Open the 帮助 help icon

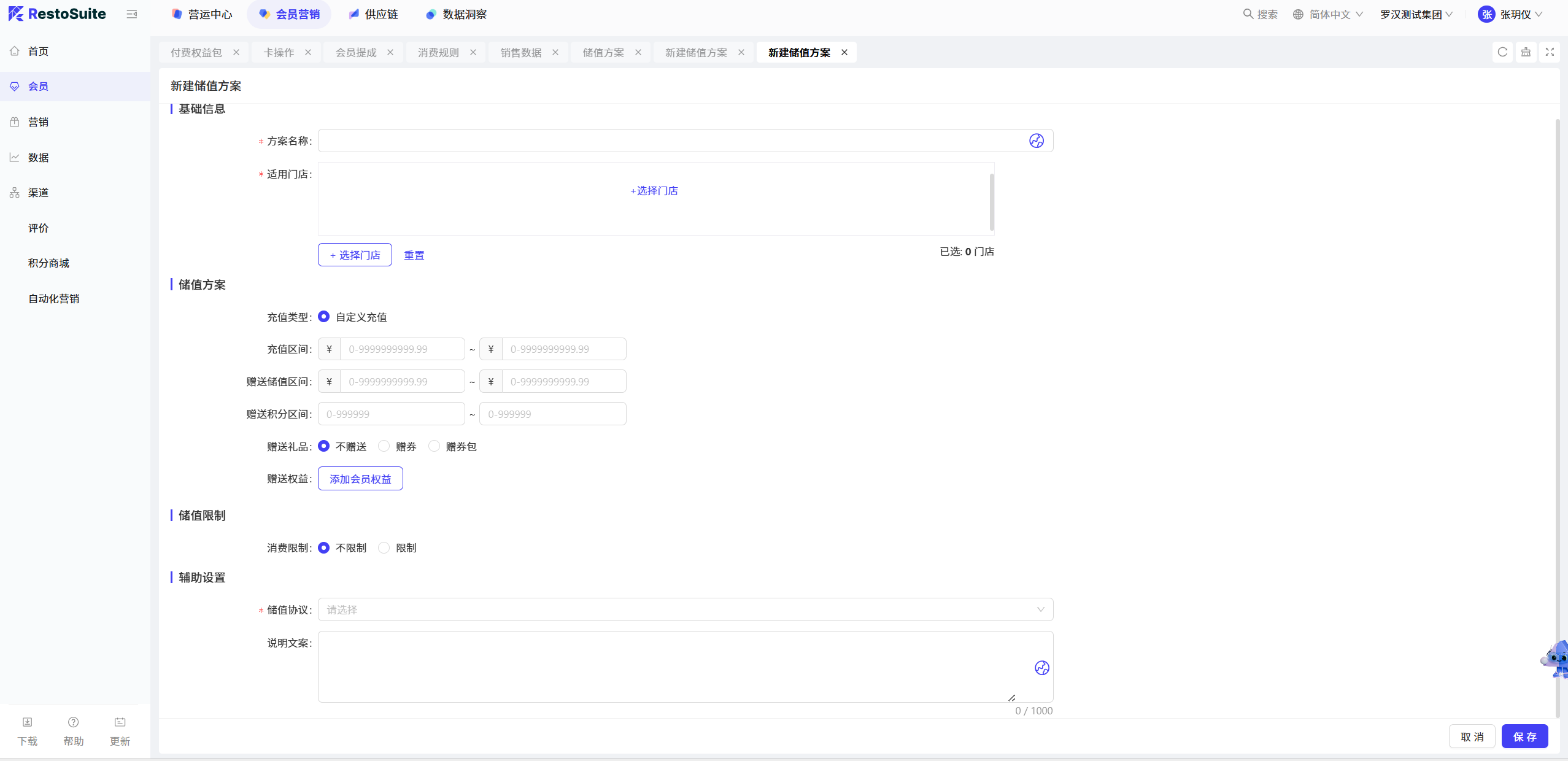pos(74,722)
